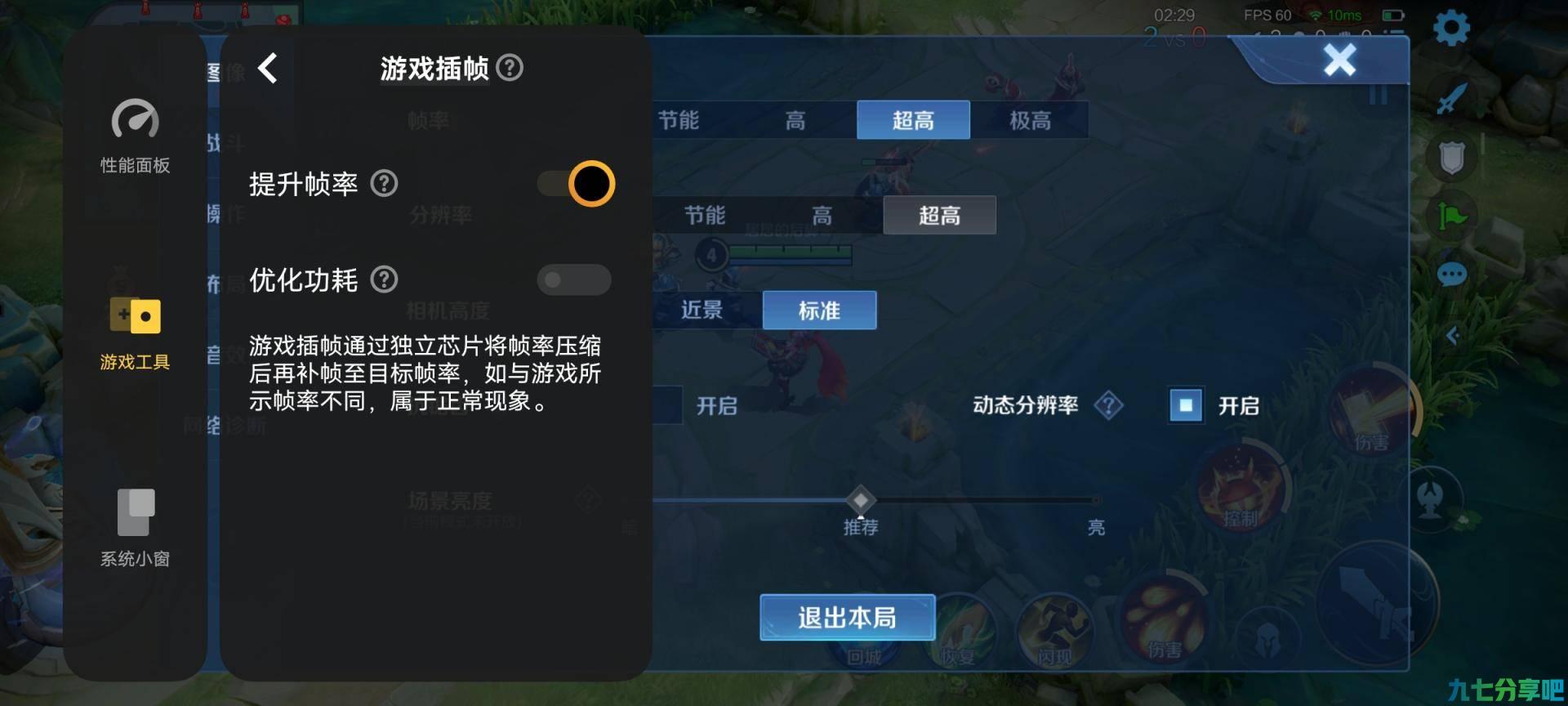The width and height of the screenshot is (1568, 706).
Task: Click the scene brightness slider handle
Action: point(860,500)
